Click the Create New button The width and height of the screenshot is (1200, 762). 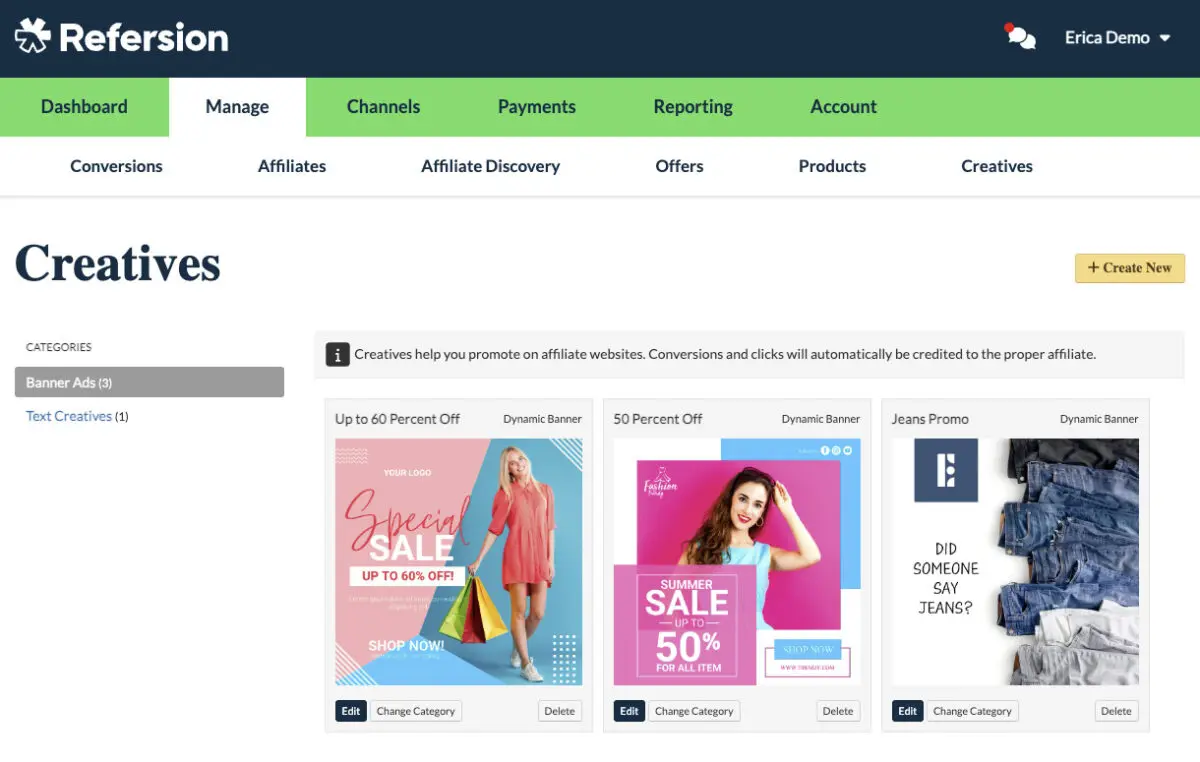click(1129, 268)
